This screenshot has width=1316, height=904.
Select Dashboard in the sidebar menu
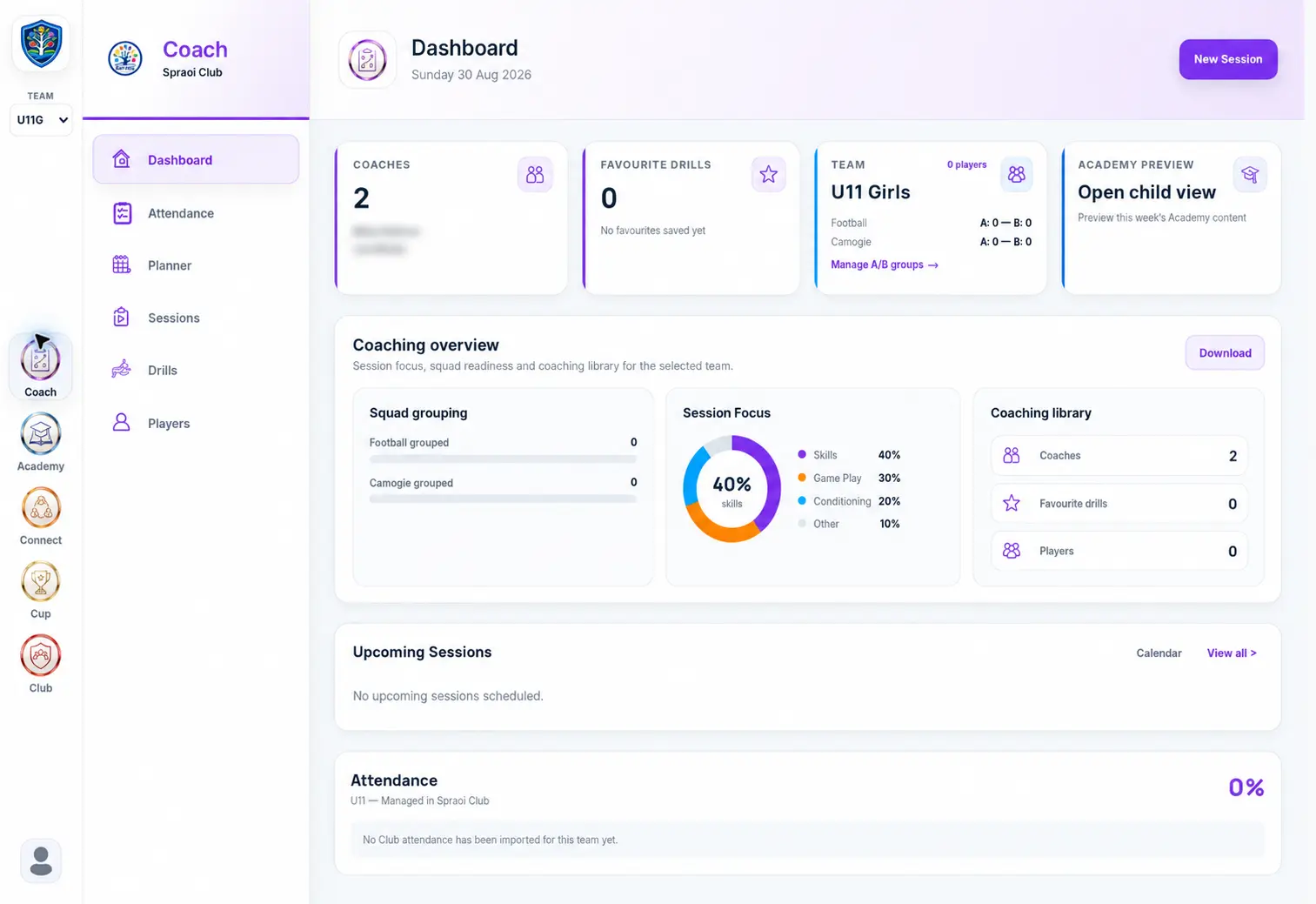(x=196, y=159)
